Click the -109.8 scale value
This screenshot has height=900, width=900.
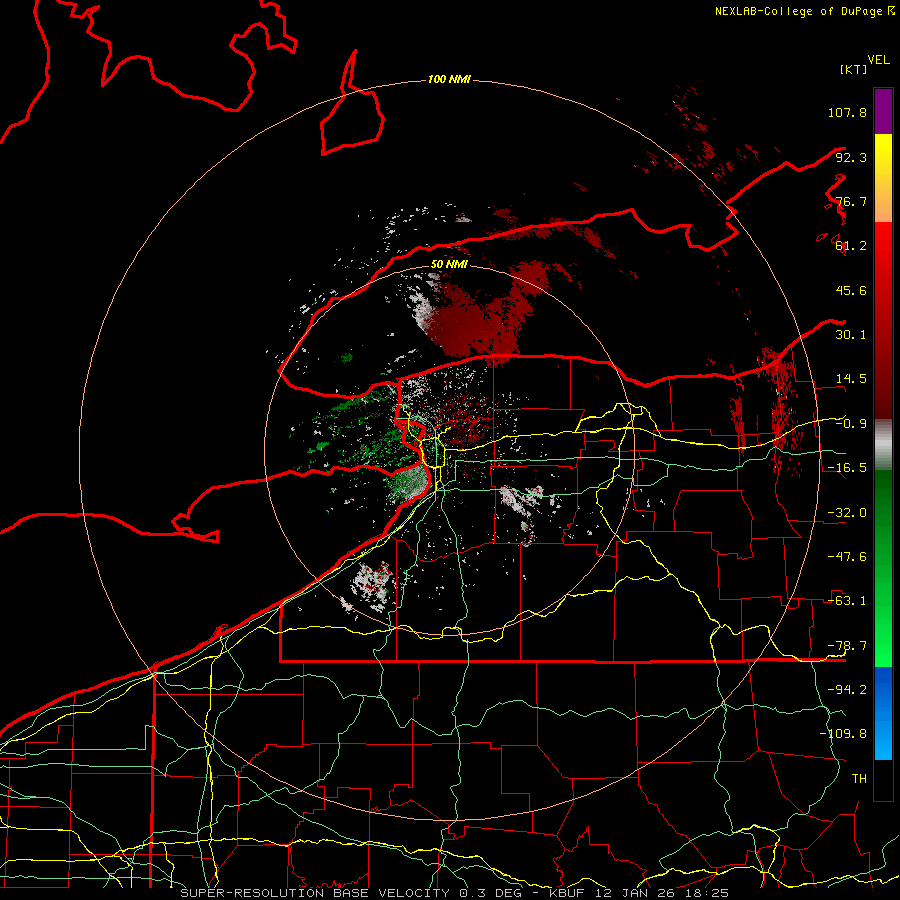[x=843, y=734]
